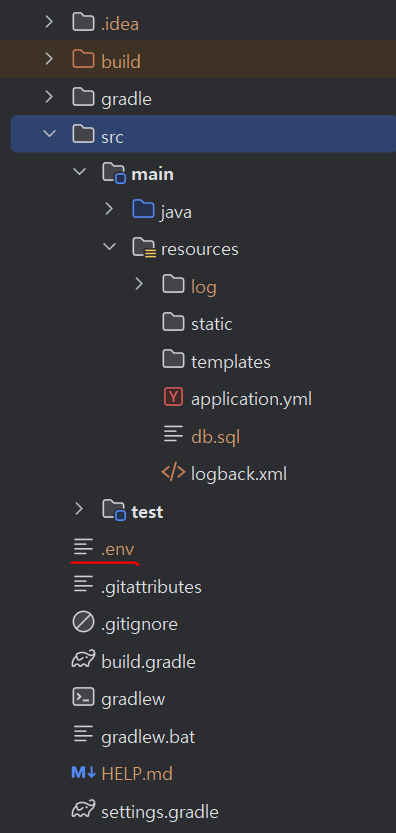Expand the log folder chevron
This screenshot has height=833, width=396.
point(139,284)
